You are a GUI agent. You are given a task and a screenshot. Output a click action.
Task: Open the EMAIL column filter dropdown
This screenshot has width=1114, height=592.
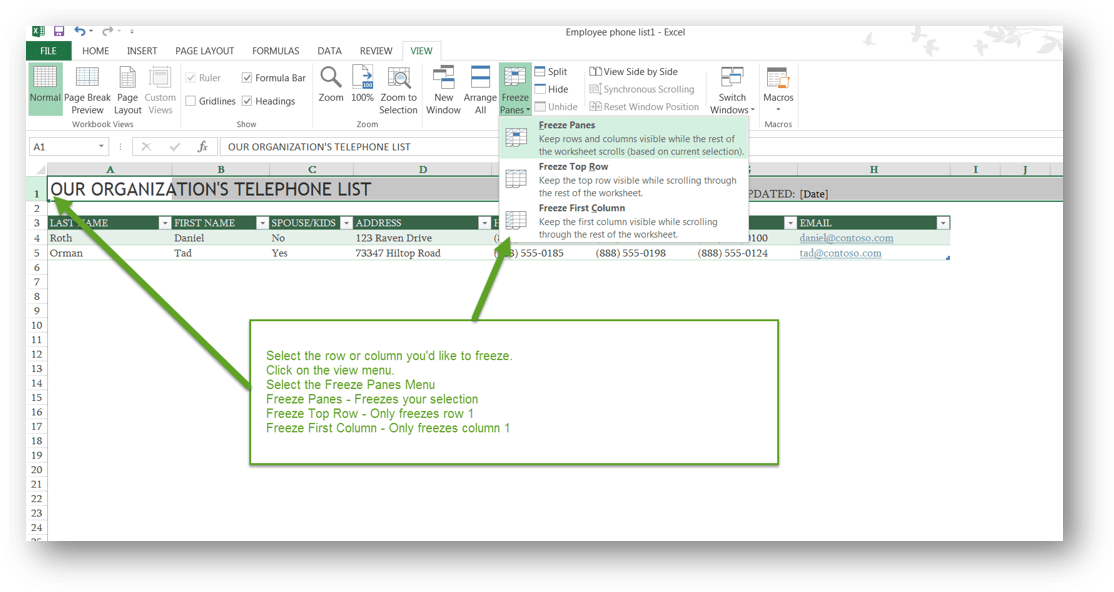[x=942, y=223]
